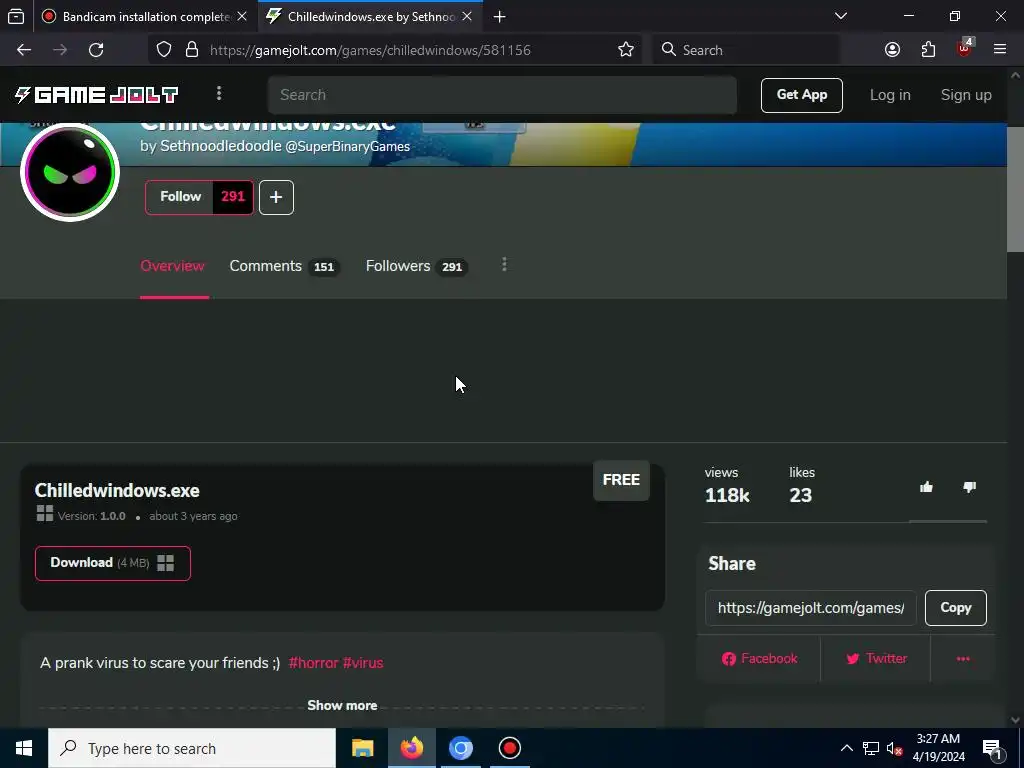
Task: Open a new tab with plus icon
Action: (500, 16)
